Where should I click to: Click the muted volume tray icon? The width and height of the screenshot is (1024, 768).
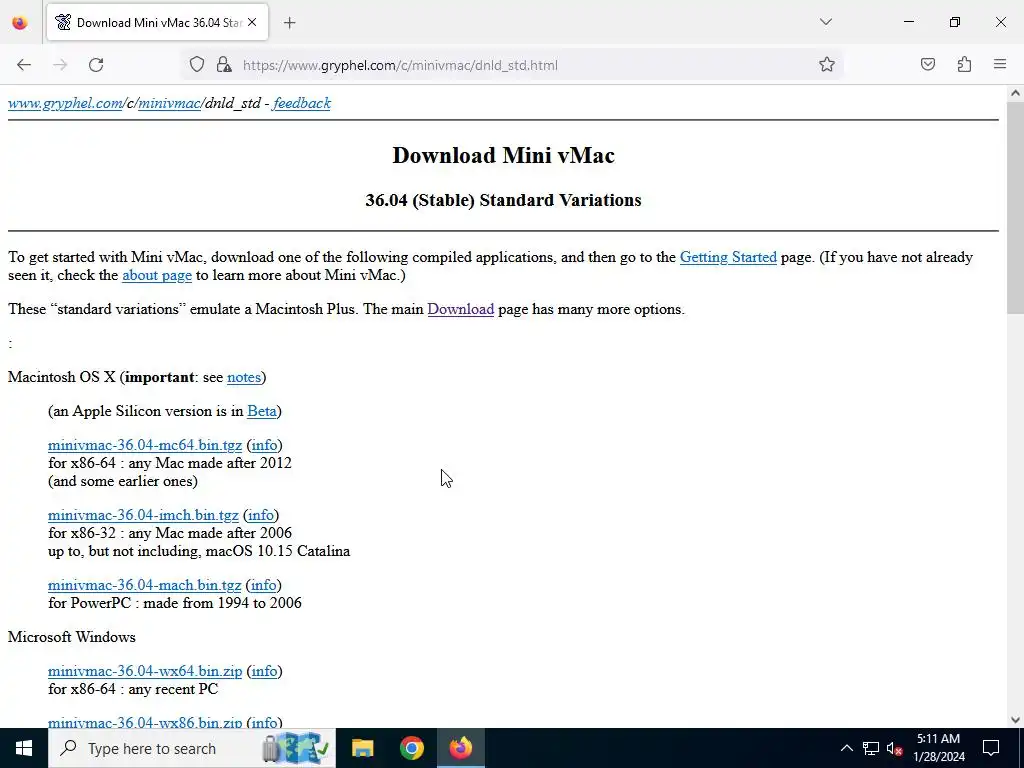click(894, 748)
